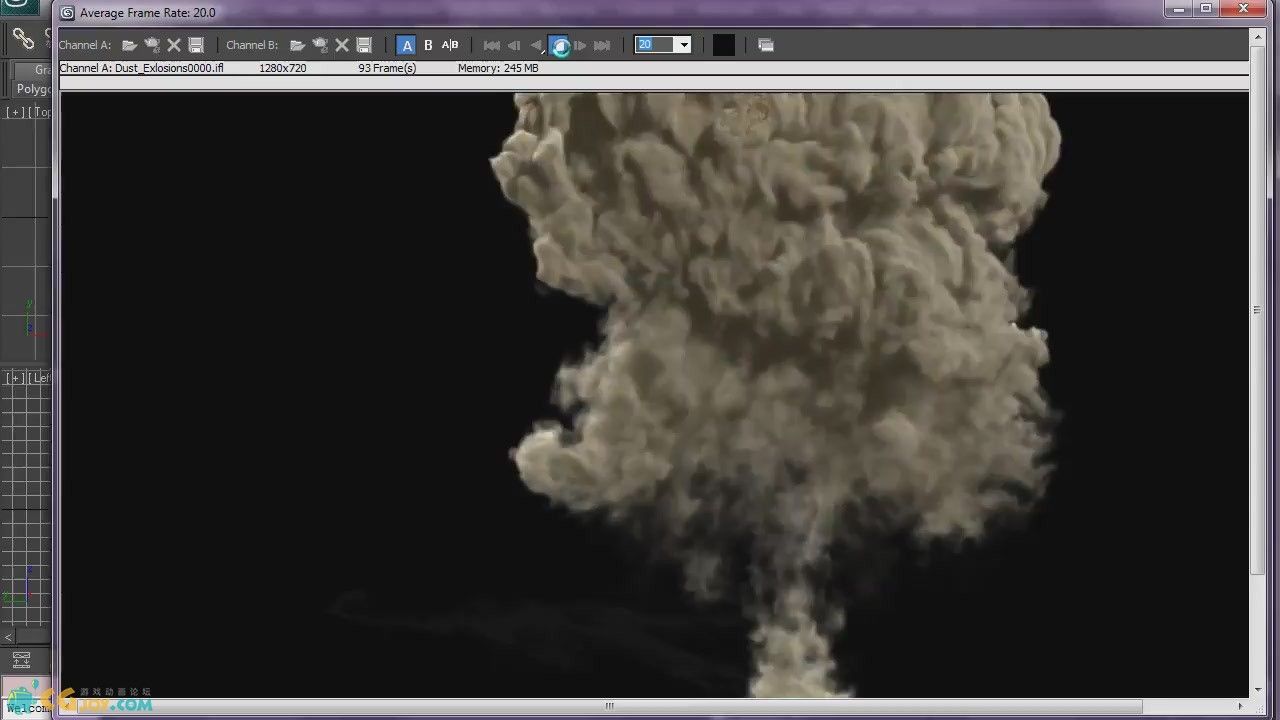Image resolution: width=1280 pixels, height=720 pixels.
Task: Click the scroll-up arrow at top right
Action: click(x=1257, y=36)
